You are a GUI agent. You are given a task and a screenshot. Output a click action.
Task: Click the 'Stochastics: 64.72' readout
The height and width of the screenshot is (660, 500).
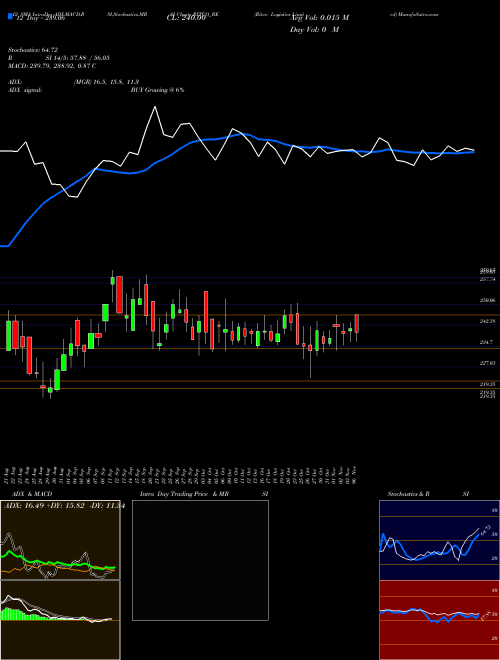tap(33, 50)
